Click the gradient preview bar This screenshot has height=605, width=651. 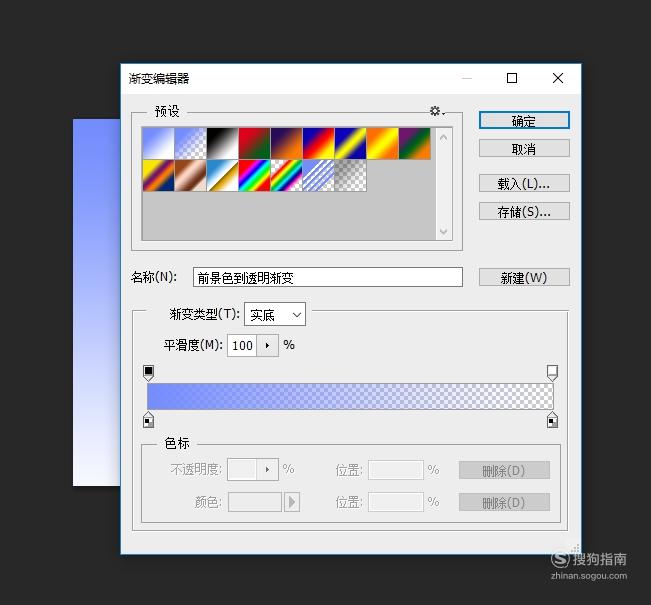coord(350,396)
